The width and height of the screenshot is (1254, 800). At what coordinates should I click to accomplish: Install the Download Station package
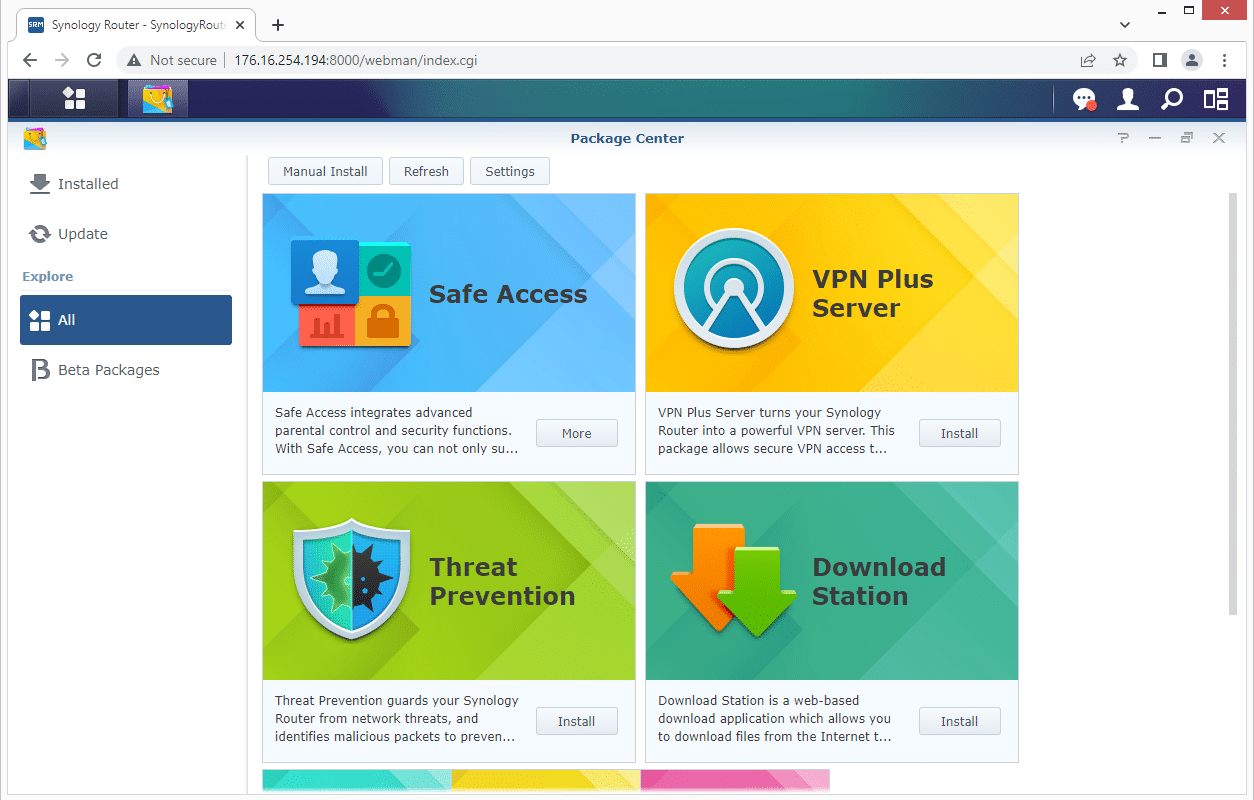click(960, 721)
